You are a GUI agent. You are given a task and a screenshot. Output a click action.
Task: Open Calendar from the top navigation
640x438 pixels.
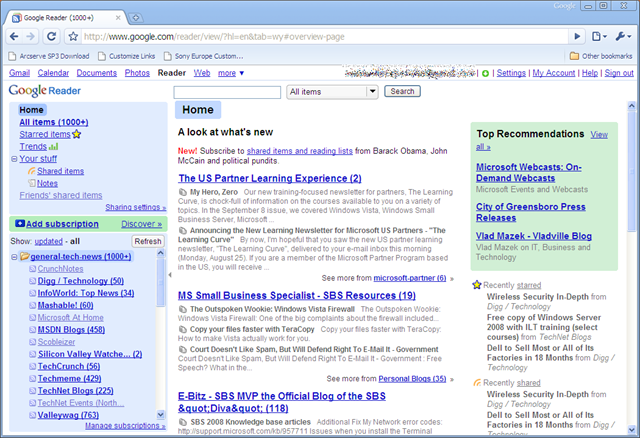[x=53, y=73]
